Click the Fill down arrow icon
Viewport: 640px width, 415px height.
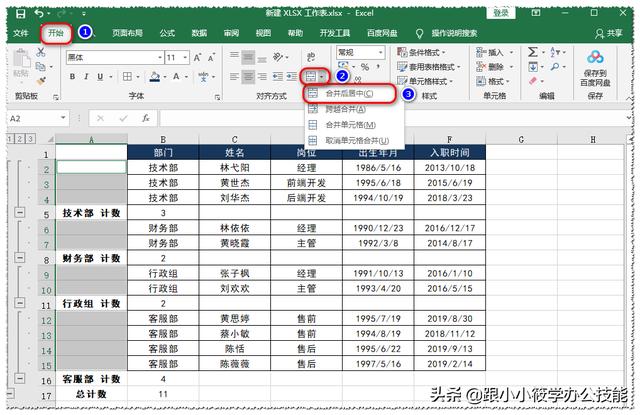533,67
